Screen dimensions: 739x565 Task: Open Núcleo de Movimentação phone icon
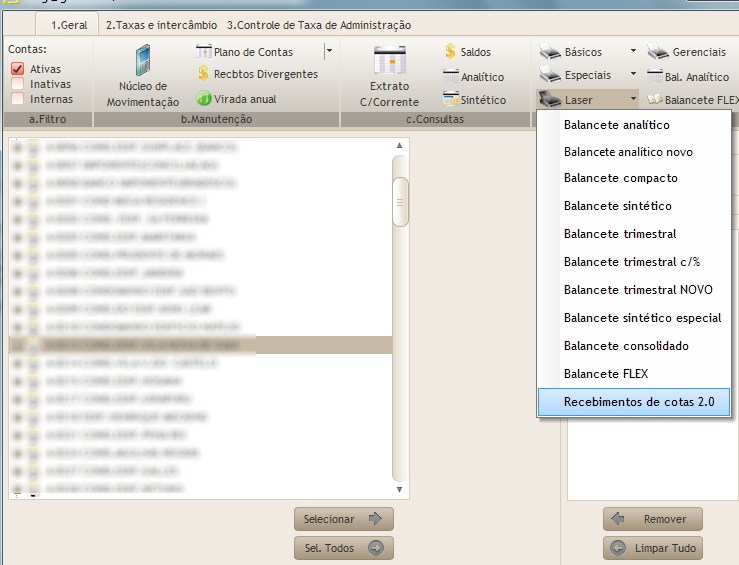click(142, 61)
